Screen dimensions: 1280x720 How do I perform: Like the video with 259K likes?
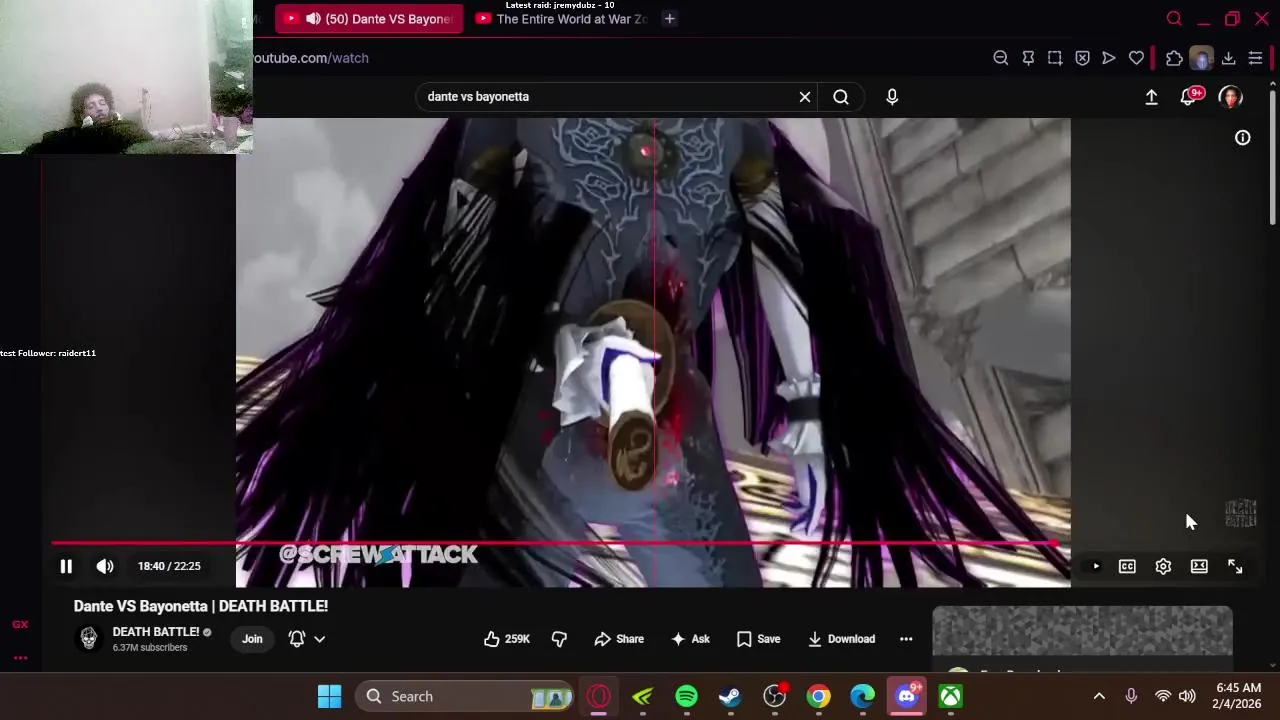tap(507, 639)
